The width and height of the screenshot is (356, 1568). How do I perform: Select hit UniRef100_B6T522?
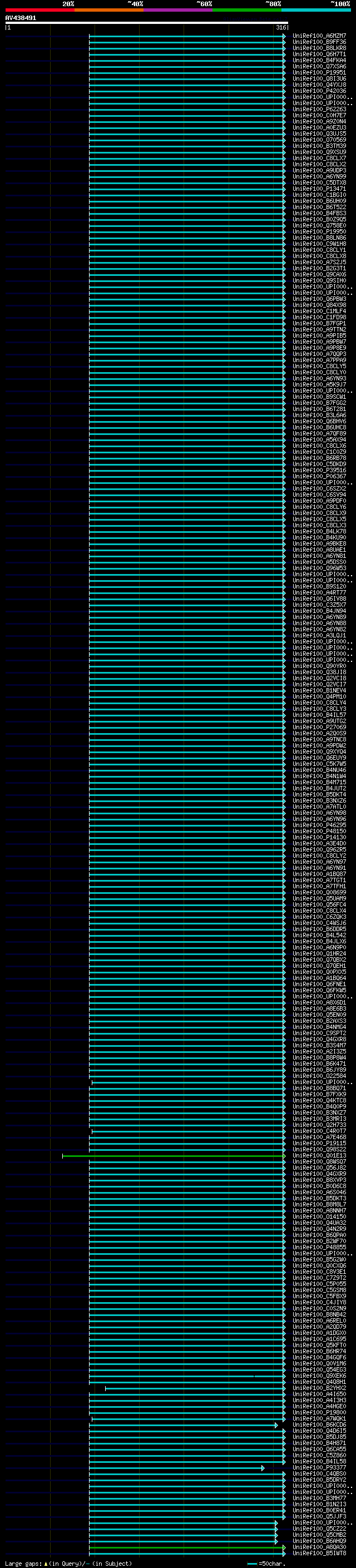pos(319,207)
